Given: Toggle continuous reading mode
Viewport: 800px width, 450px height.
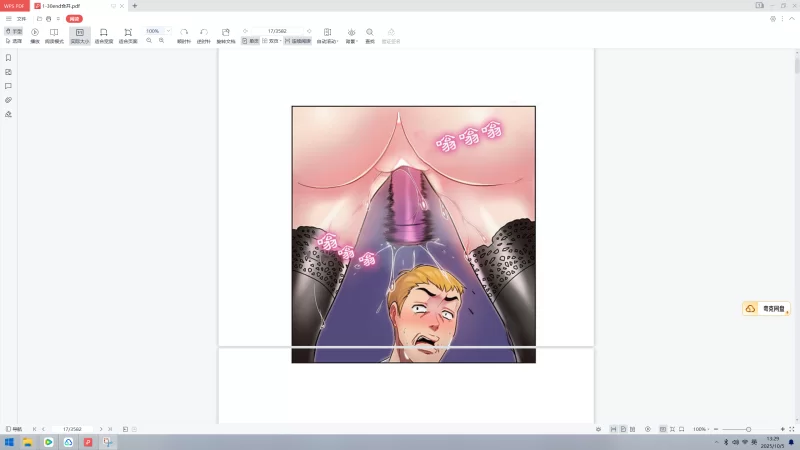Looking at the screenshot, I should pos(297,41).
